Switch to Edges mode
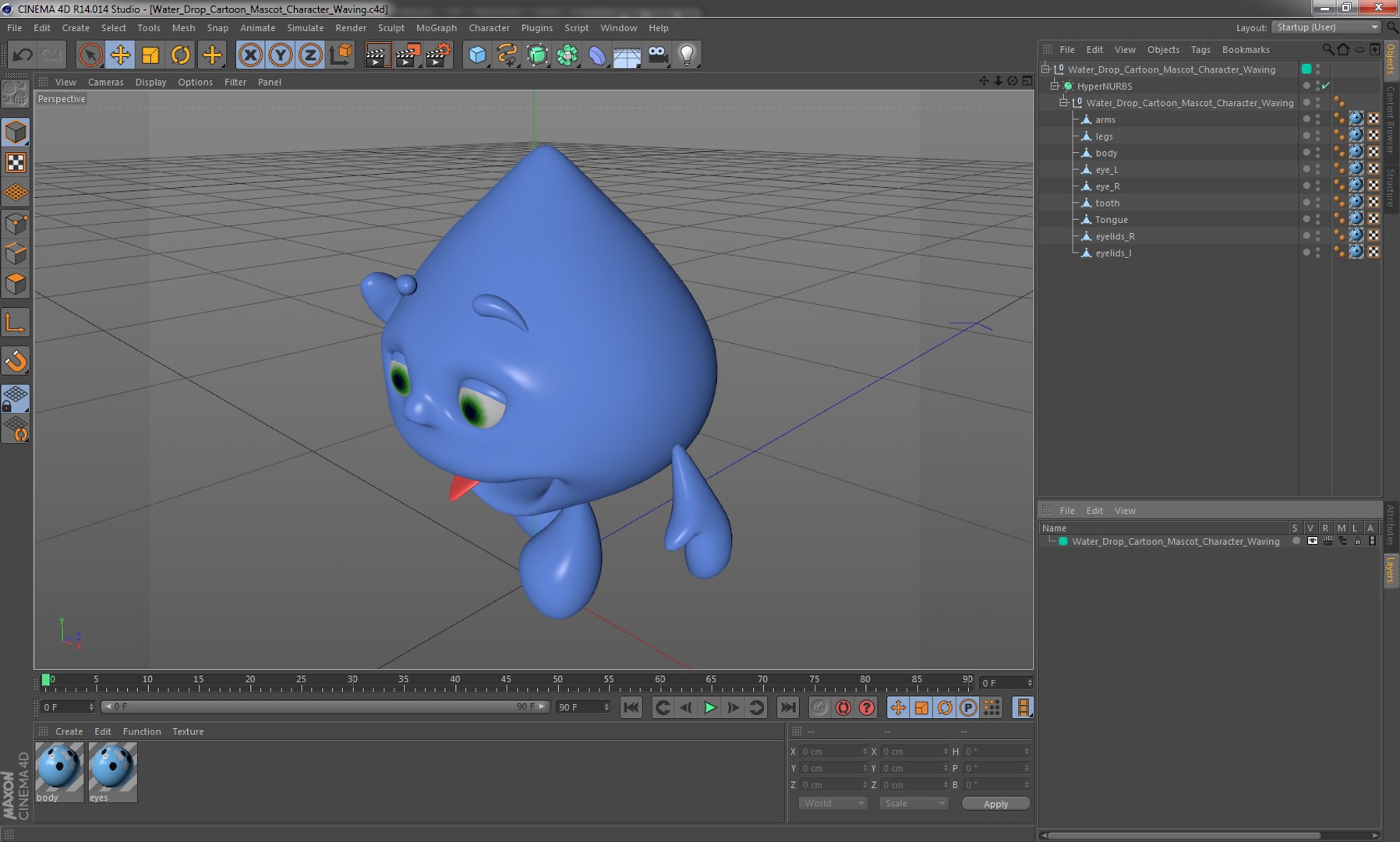 tap(16, 254)
